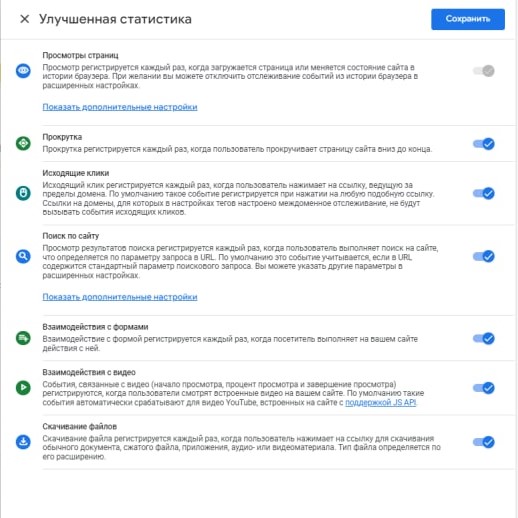Click the magnifier icon for Поиск по сайту

click(x=23, y=256)
